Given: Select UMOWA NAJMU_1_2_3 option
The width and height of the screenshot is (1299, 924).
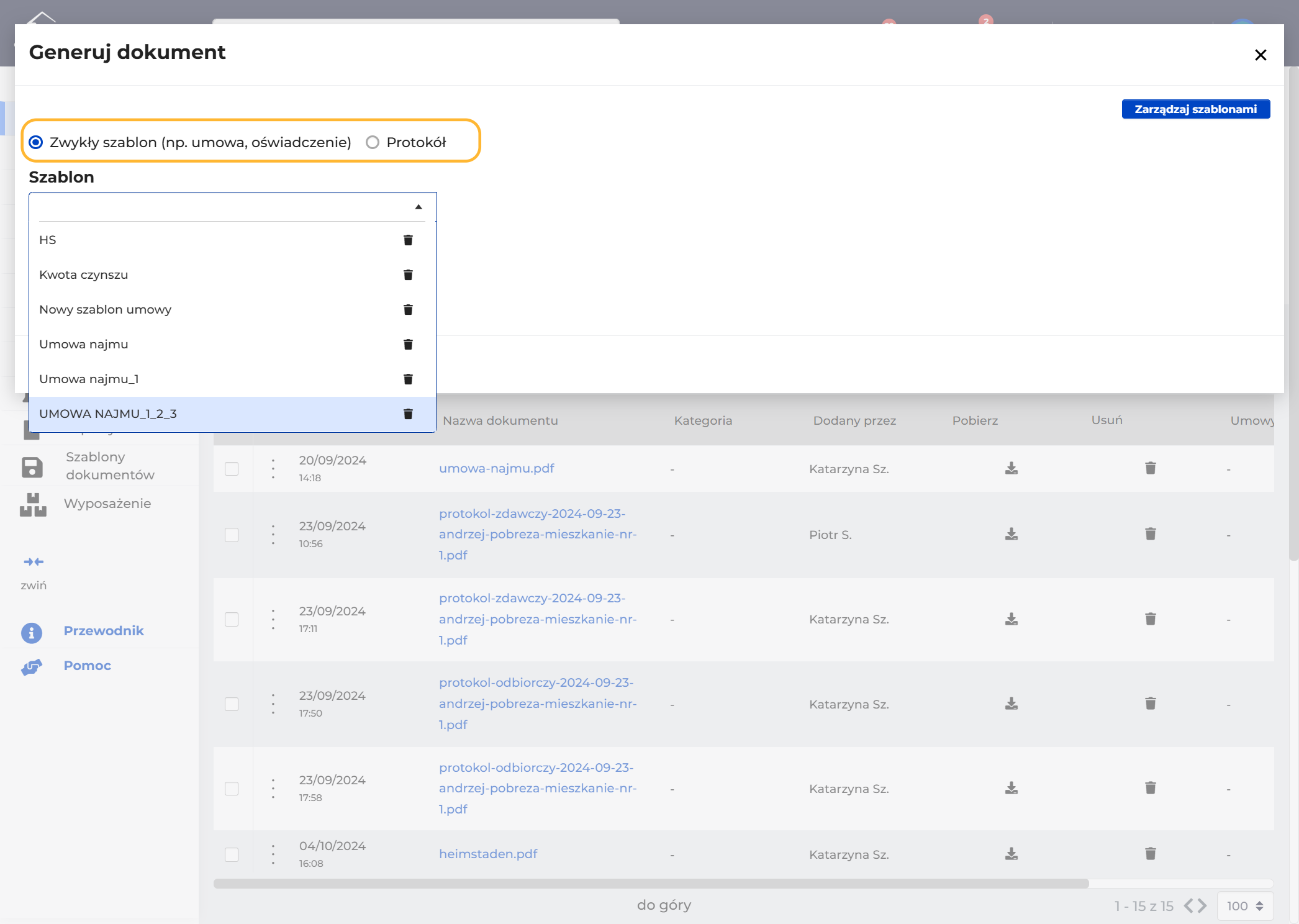Looking at the screenshot, I should [232, 414].
